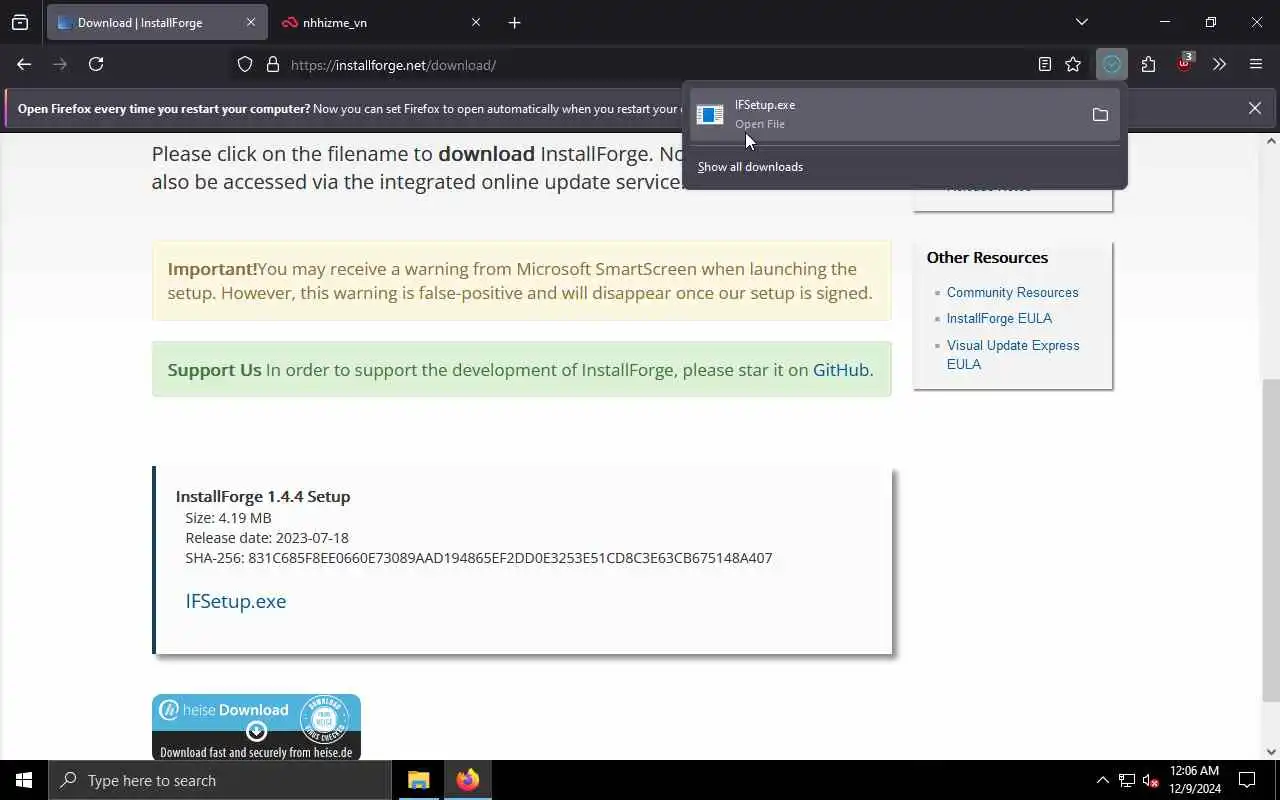The image size is (1280, 800).
Task: Open the network status tray icon
Action: pos(1127,780)
